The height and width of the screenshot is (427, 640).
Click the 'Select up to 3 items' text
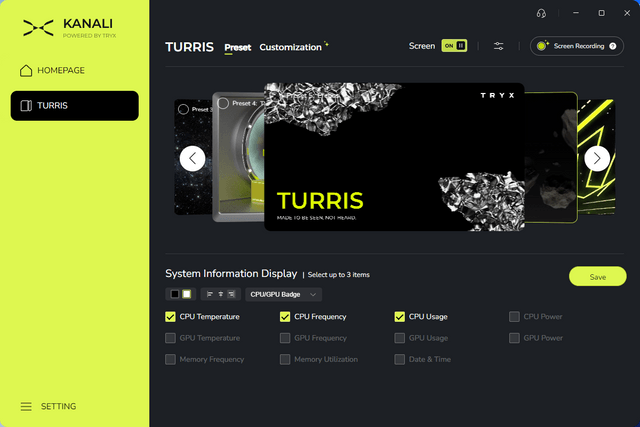click(338, 275)
